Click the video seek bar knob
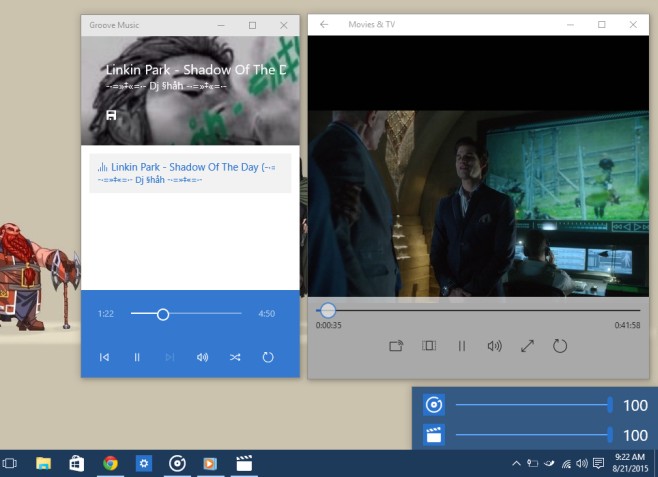This screenshot has height=477, width=658. tap(327, 311)
